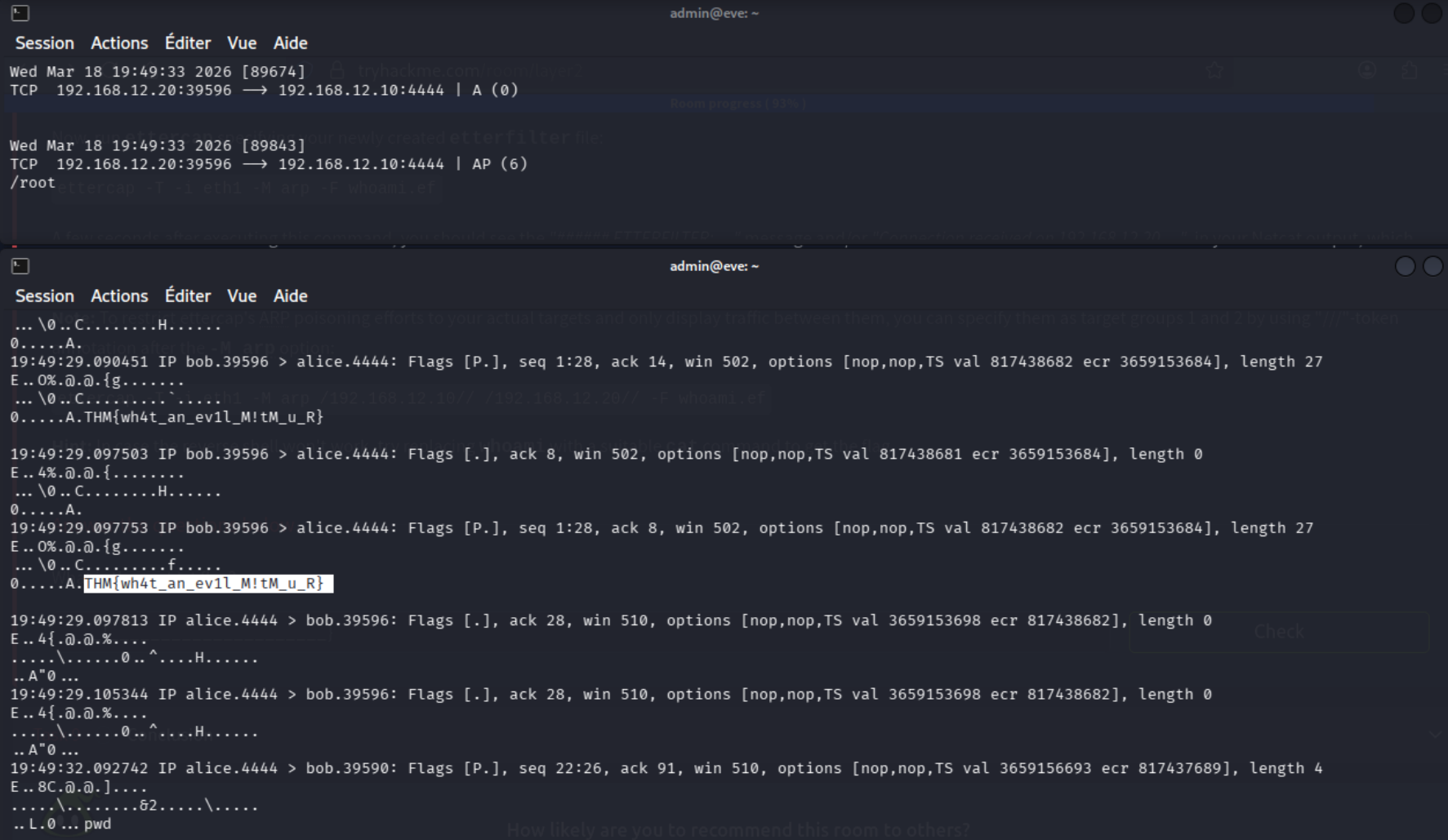Open the Aide menu in the upper terminal
The image size is (1448, 840).
click(x=290, y=43)
